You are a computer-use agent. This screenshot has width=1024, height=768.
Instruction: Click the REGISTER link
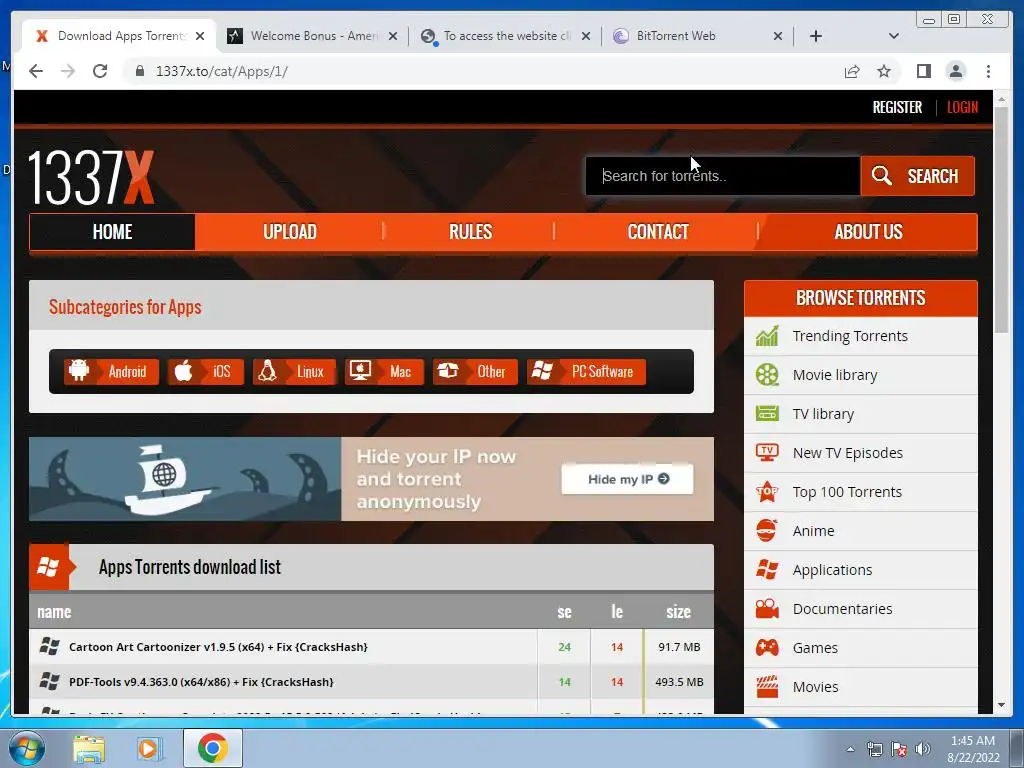[897, 107]
